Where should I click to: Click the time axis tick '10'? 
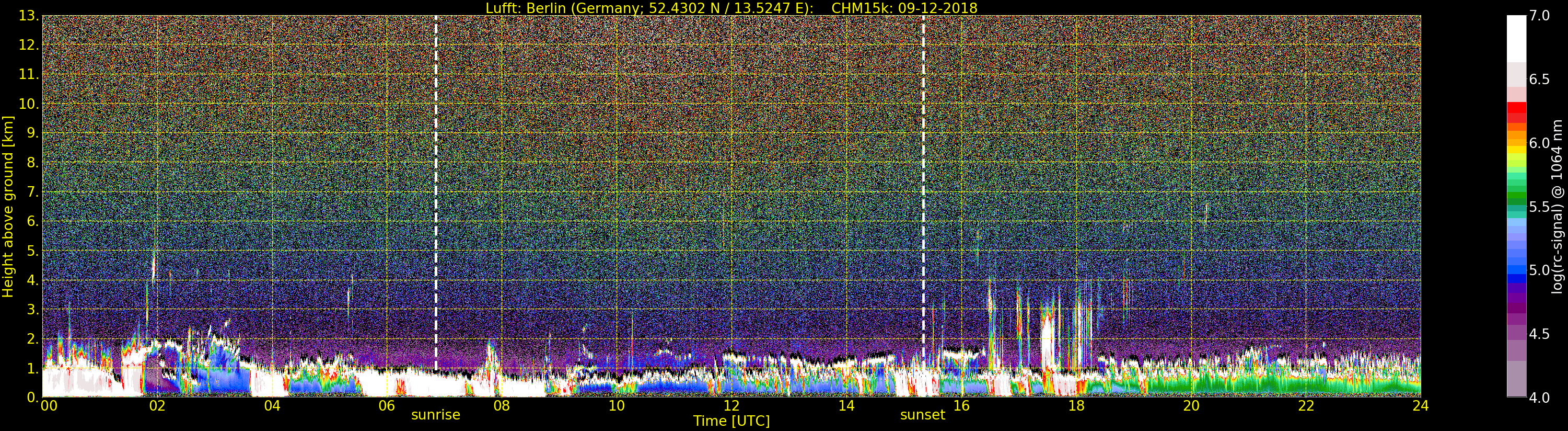617,406
